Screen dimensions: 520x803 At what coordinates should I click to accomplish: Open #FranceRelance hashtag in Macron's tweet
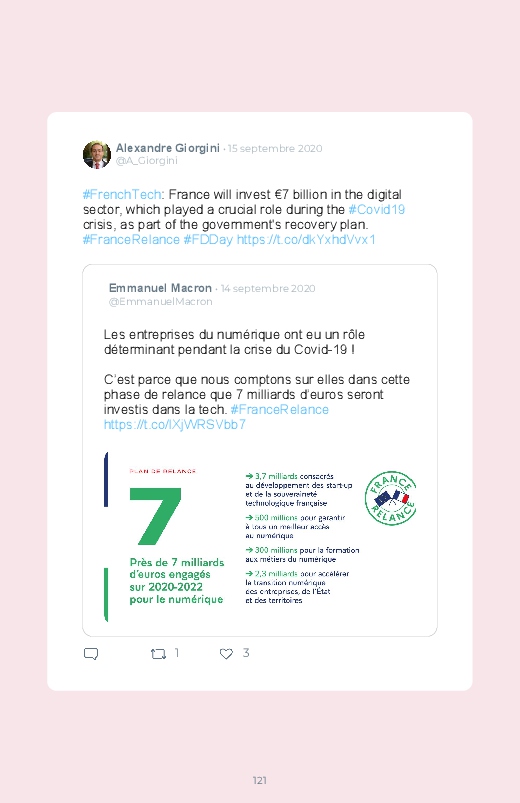[279, 410]
